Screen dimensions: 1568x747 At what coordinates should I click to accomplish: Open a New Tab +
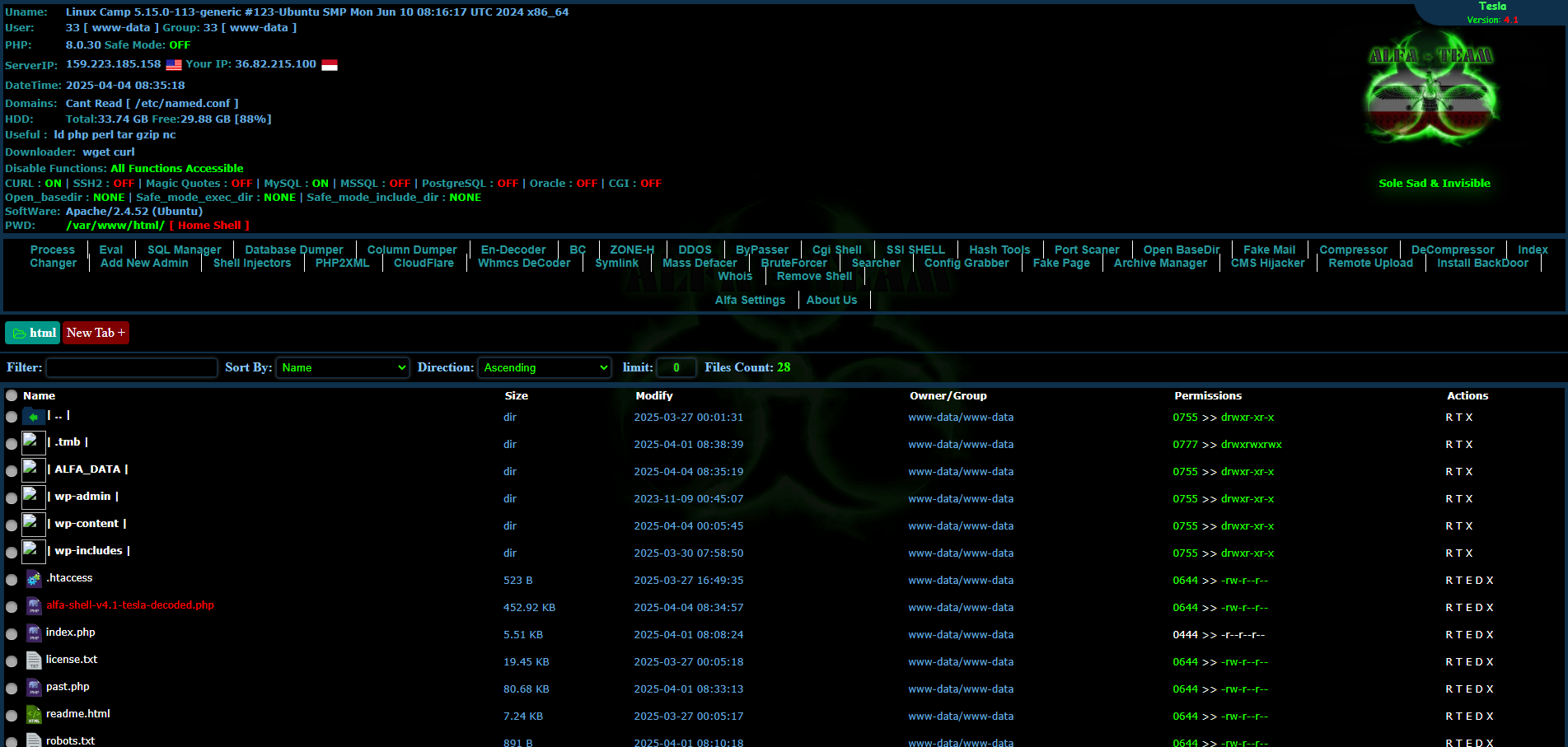click(x=96, y=333)
